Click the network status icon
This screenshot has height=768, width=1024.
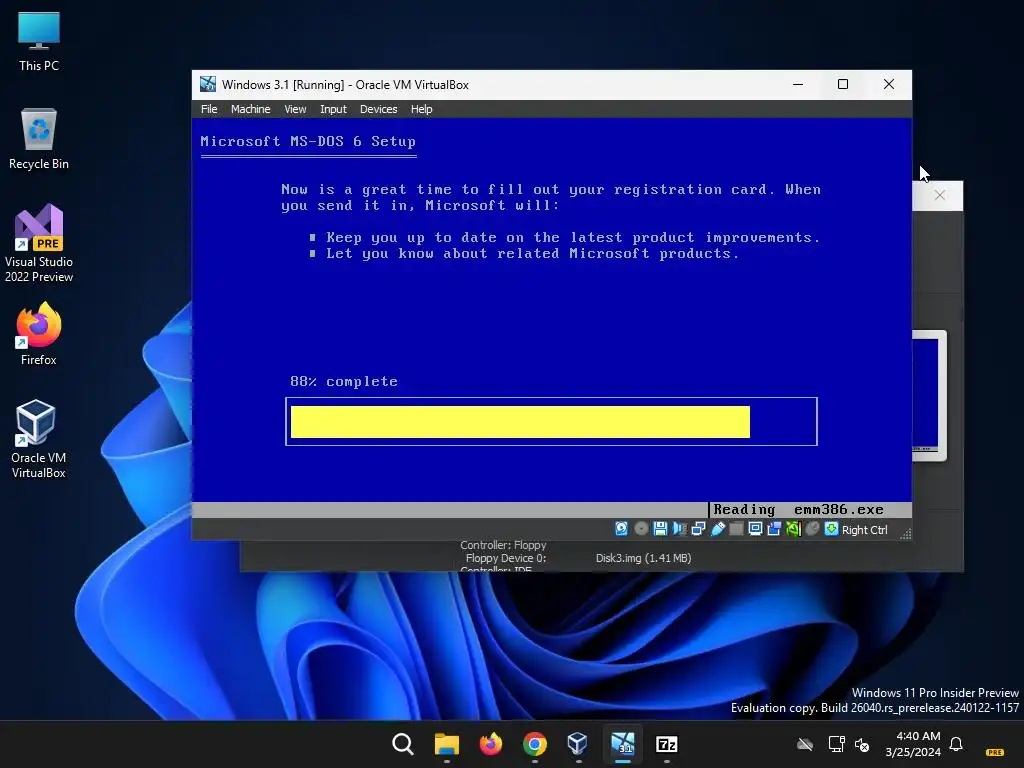click(698, 529)
